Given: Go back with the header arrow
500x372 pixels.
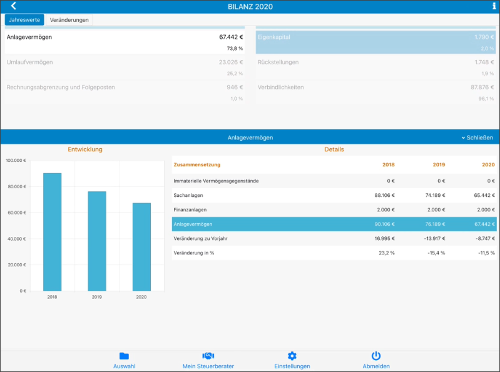Looking at the screenshot, I should tap(13, 6).
